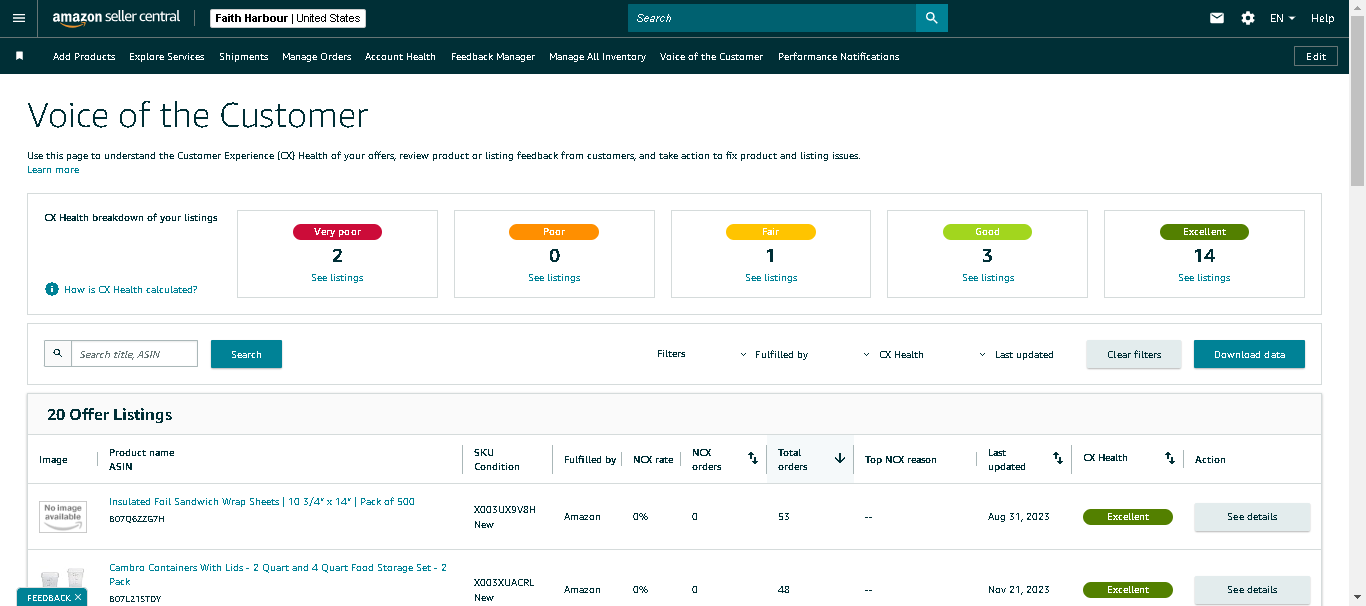
Task: Click the search magnifier button in header
Action: [931, 18]
